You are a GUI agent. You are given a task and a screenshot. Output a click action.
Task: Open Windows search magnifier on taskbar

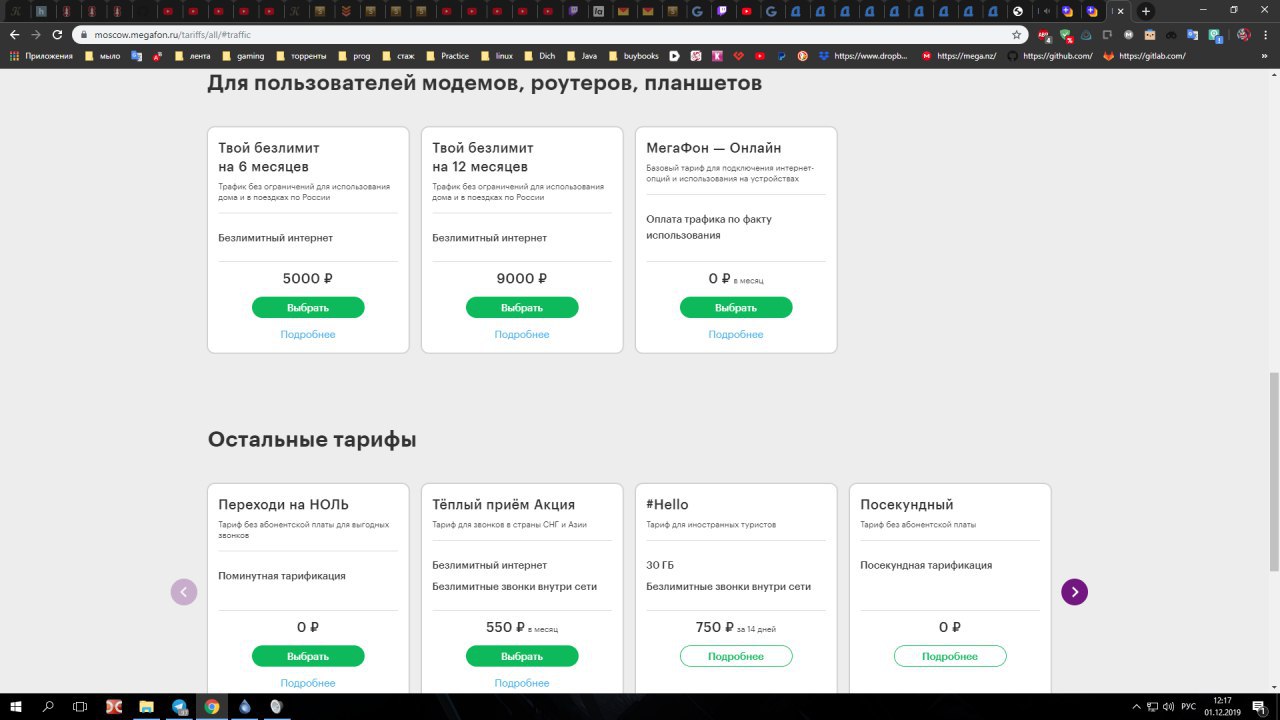coord(48,706)
